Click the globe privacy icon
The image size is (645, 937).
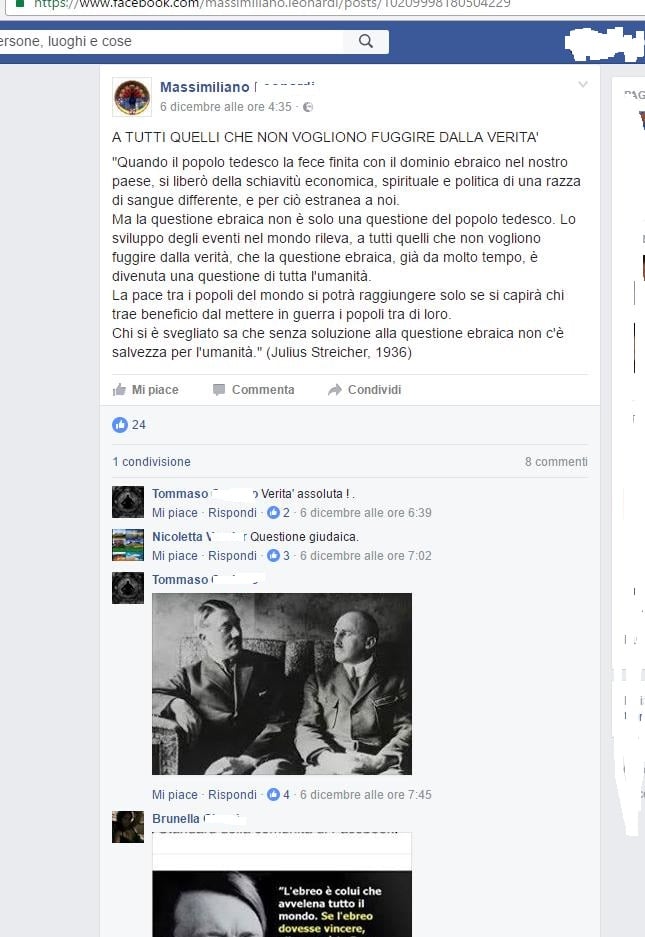[308, 107]
